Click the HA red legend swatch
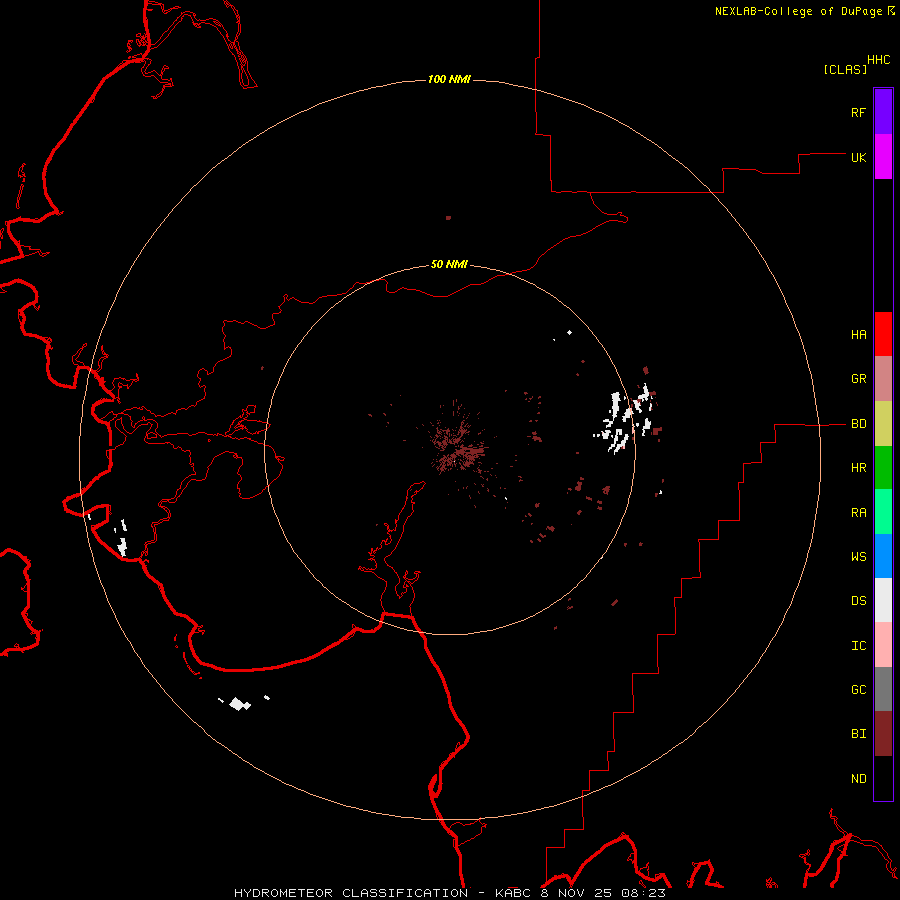This screenshot has width=900, height=900. pyautogui.click(x=883, y=334)
